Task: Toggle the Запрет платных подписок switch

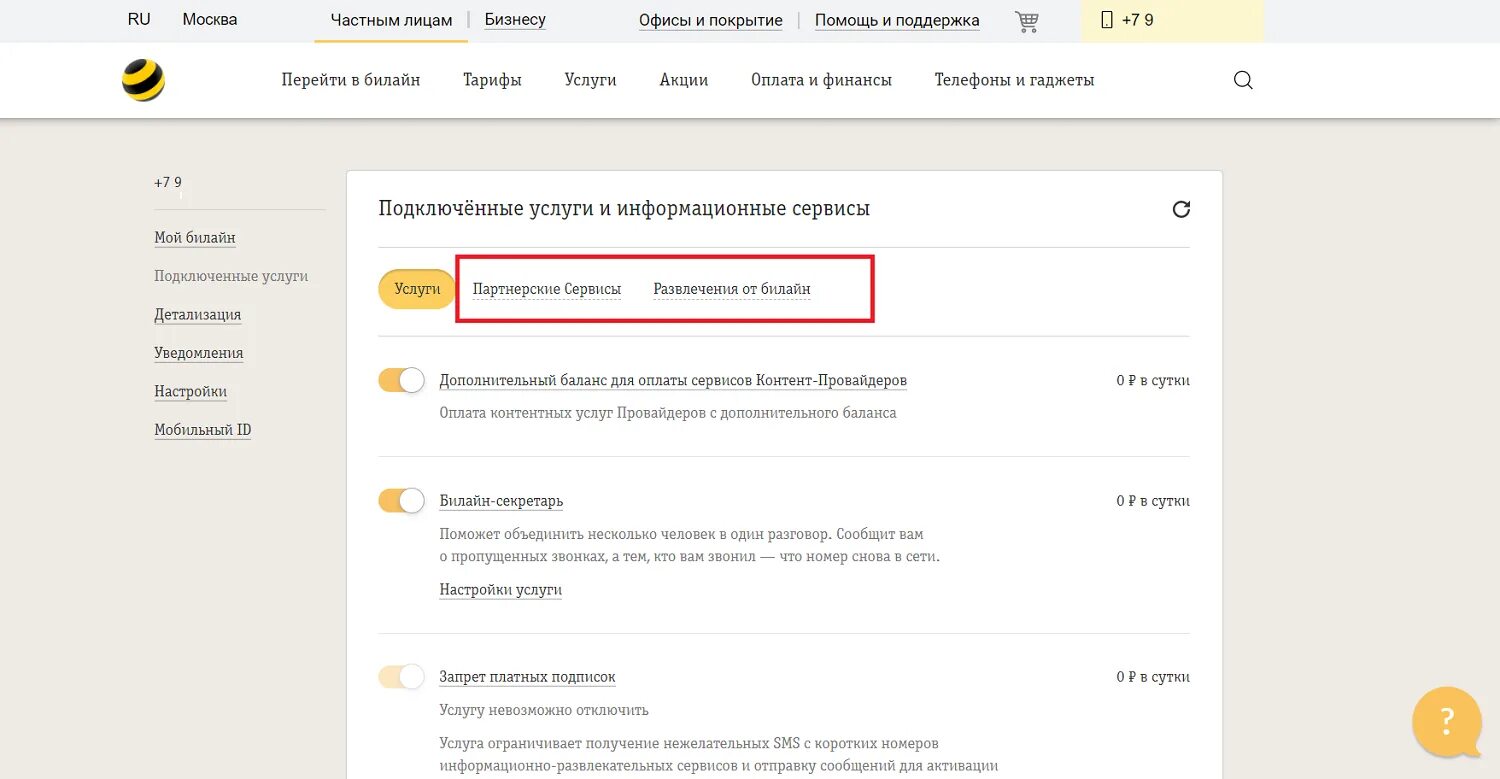Action: 402,677
